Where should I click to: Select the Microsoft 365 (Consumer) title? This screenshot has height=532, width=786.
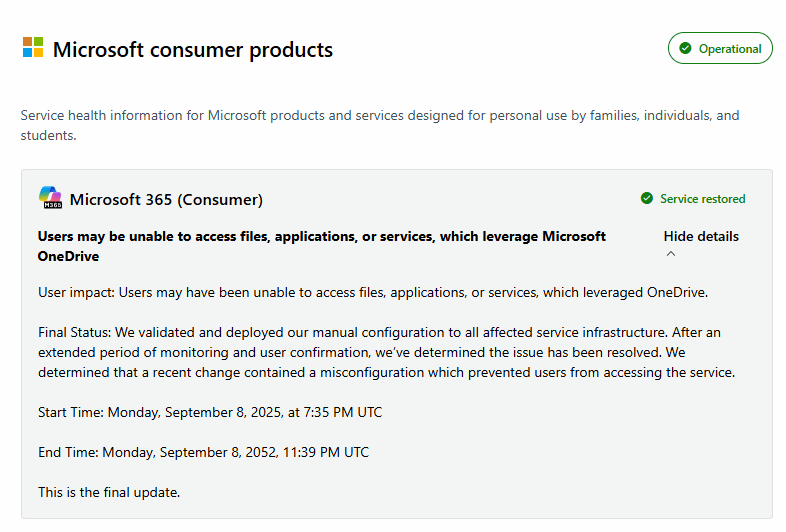click(x=166, y=199)
